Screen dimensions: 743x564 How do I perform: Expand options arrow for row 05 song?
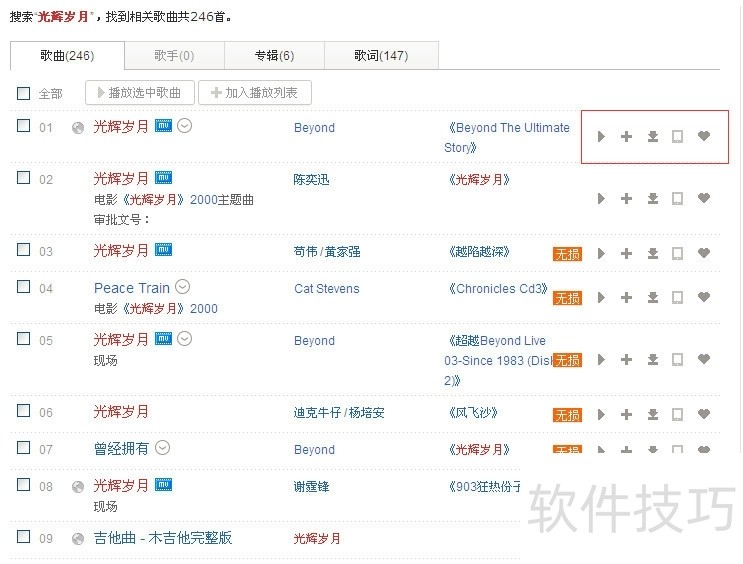pos(184,339)
